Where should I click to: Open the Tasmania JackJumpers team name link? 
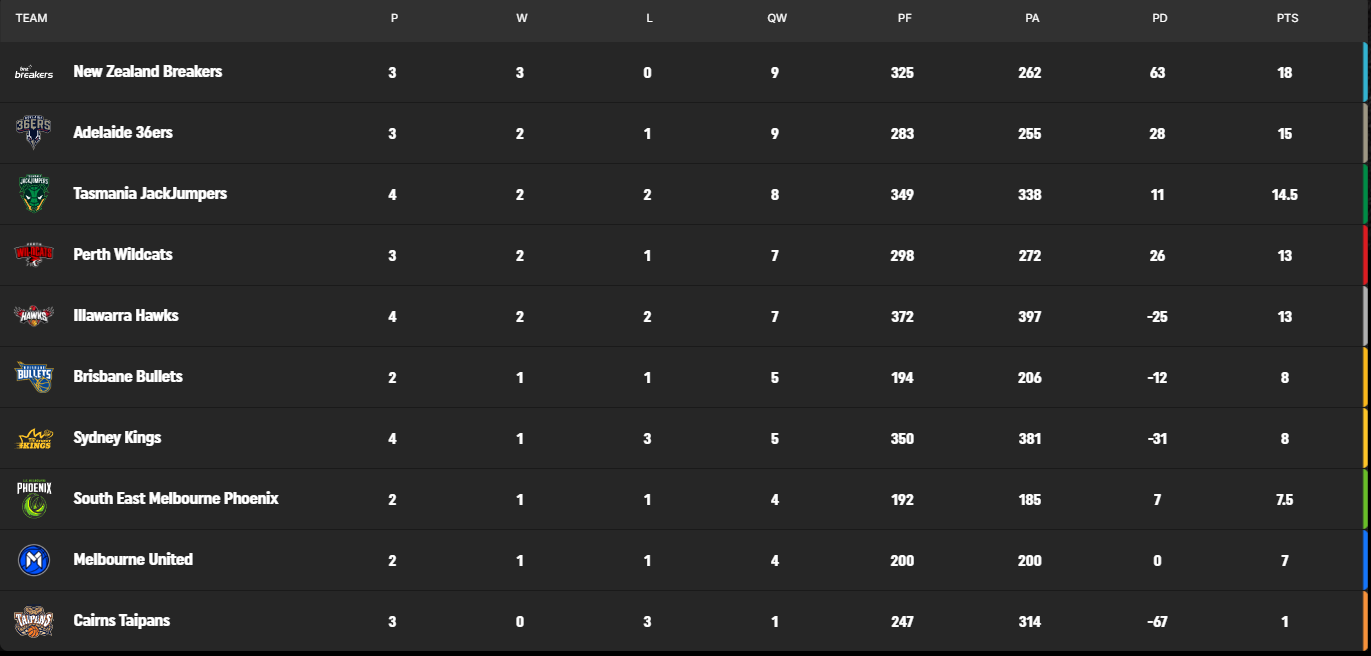[x=150, y=194]
